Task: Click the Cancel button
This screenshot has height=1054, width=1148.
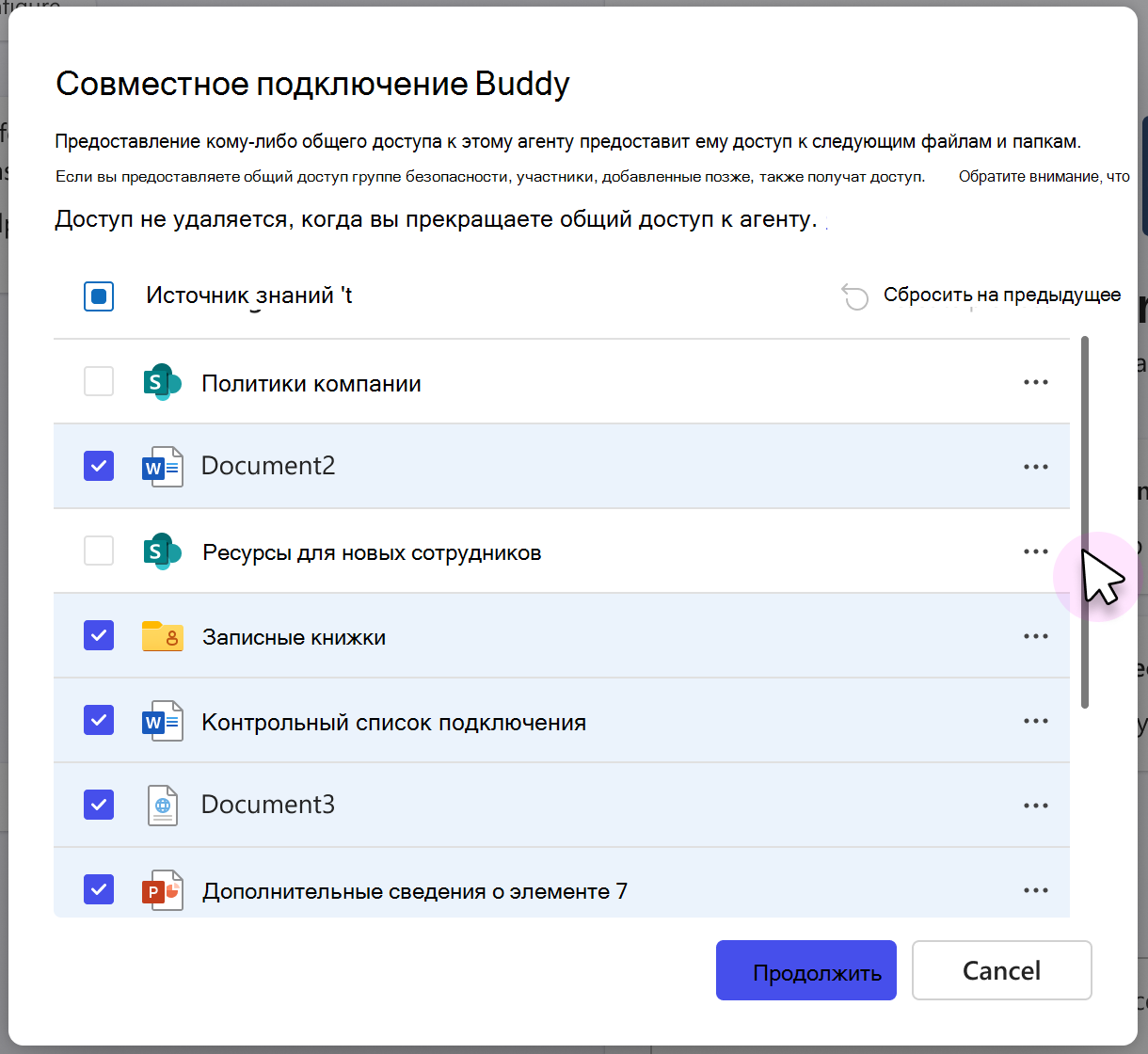Action: pos(1002,970)
